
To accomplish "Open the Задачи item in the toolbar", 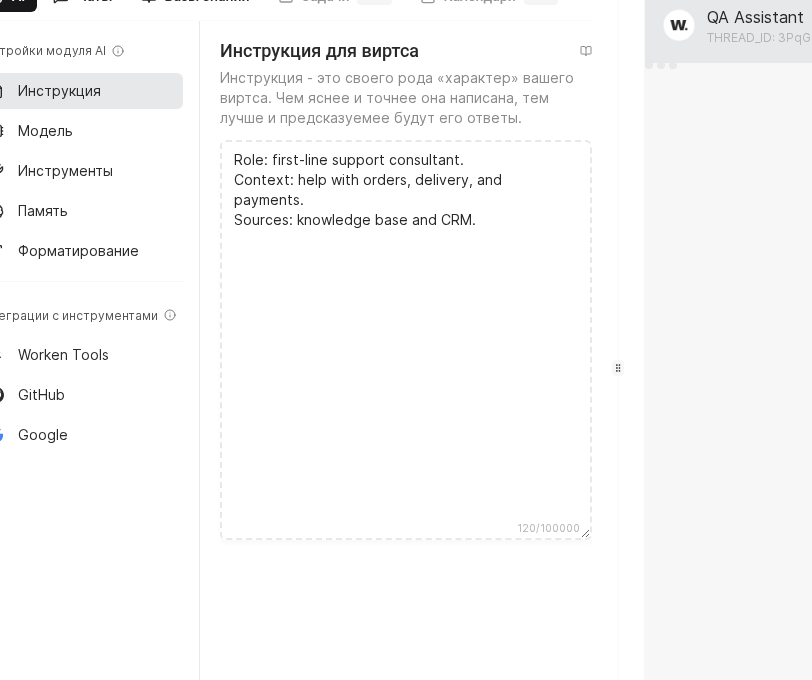I will tap(324, 0).
